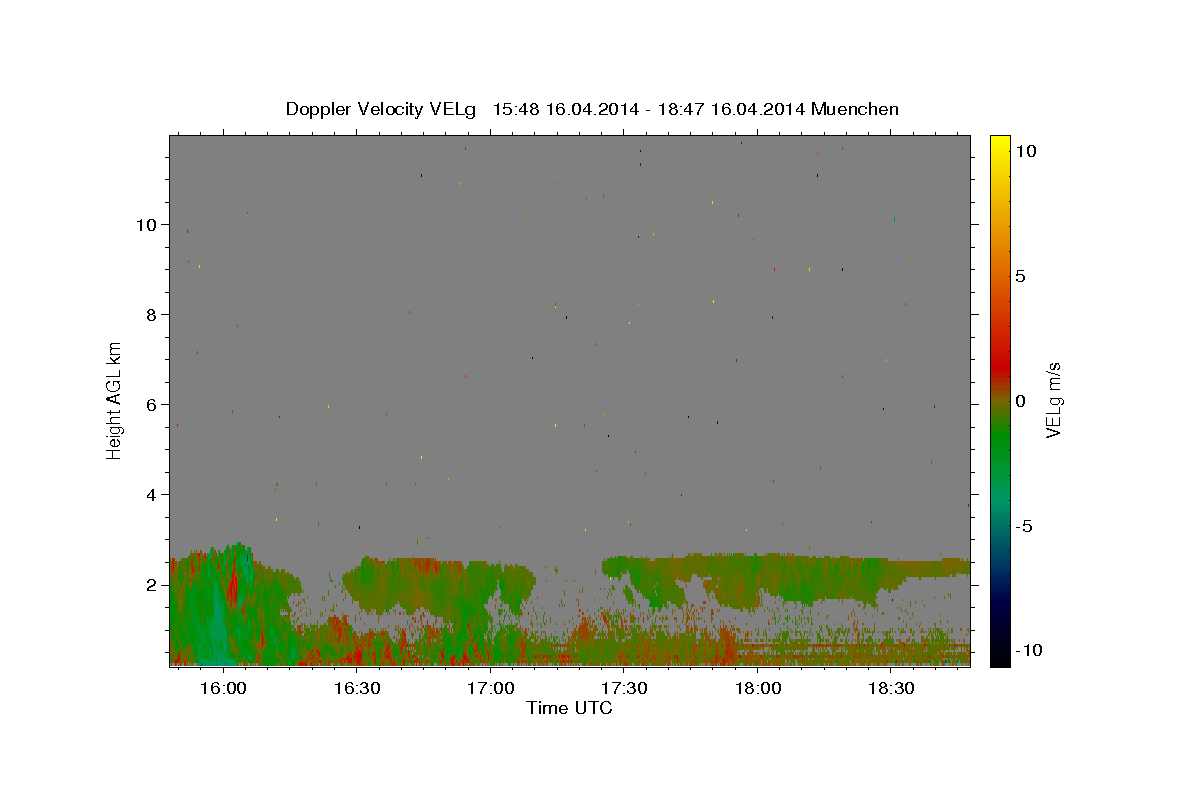Click the '17:30' time tick label

pos(624,689)
